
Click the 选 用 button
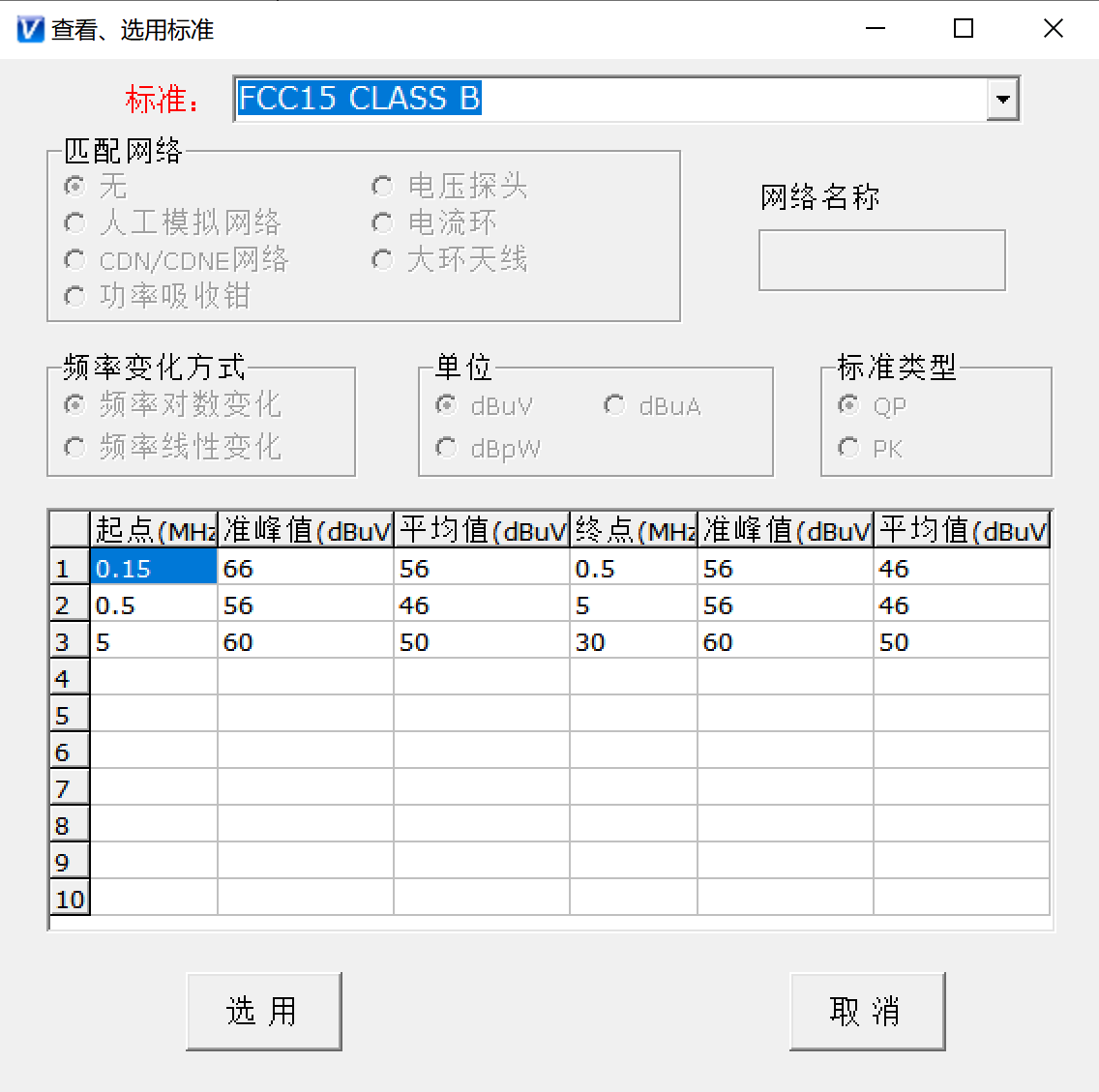coord(263,1011)
